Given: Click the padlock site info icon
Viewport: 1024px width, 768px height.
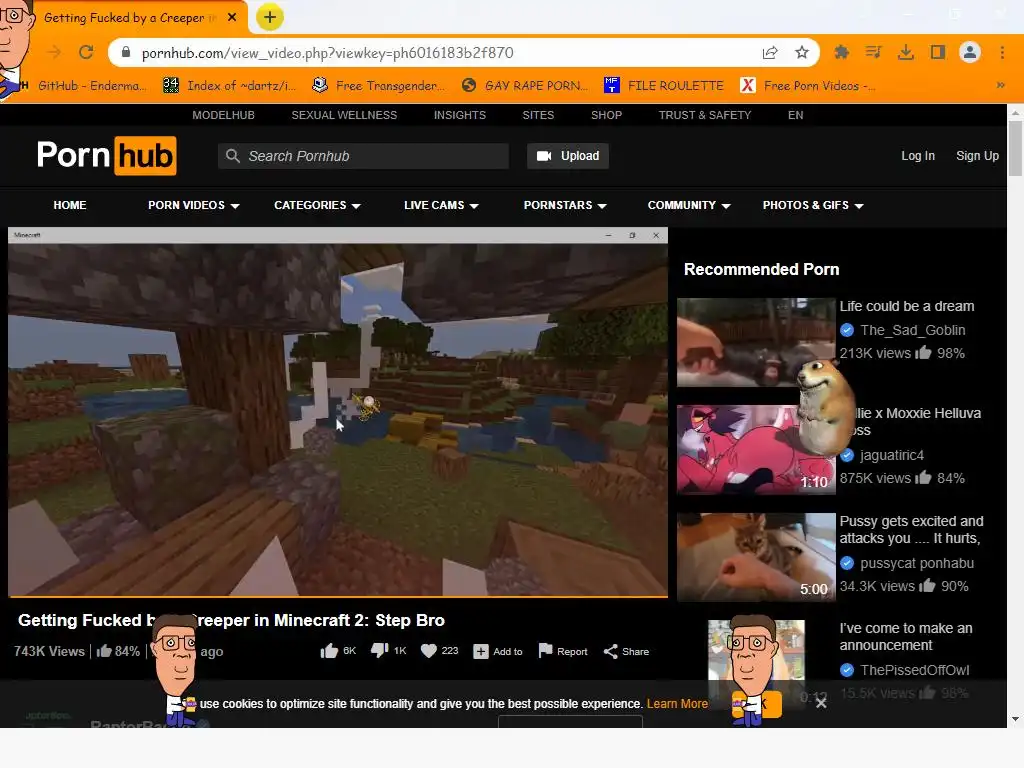Looking at the screenshot, I should (126, 52).
